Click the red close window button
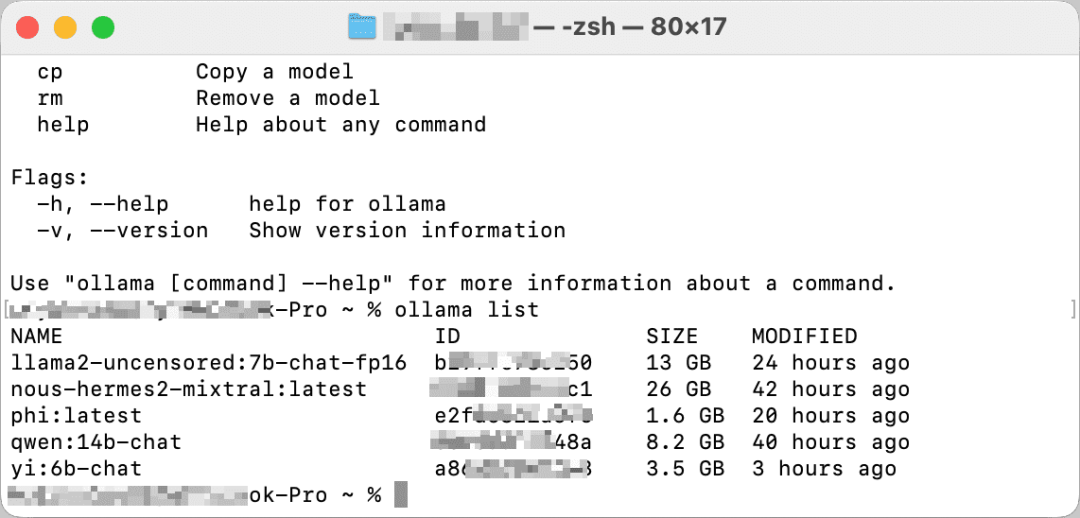Screen dimensions: 1080x518 [x=28, y=27]
